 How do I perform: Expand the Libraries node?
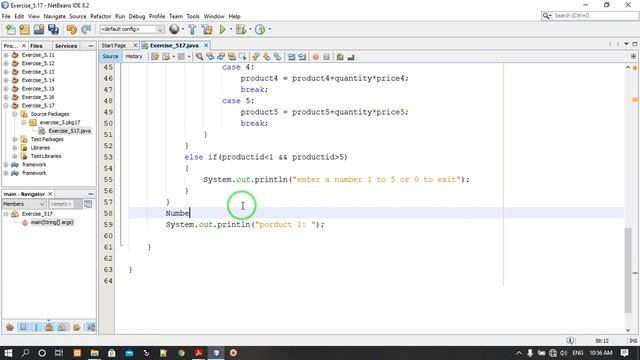[x=15, y=148]
